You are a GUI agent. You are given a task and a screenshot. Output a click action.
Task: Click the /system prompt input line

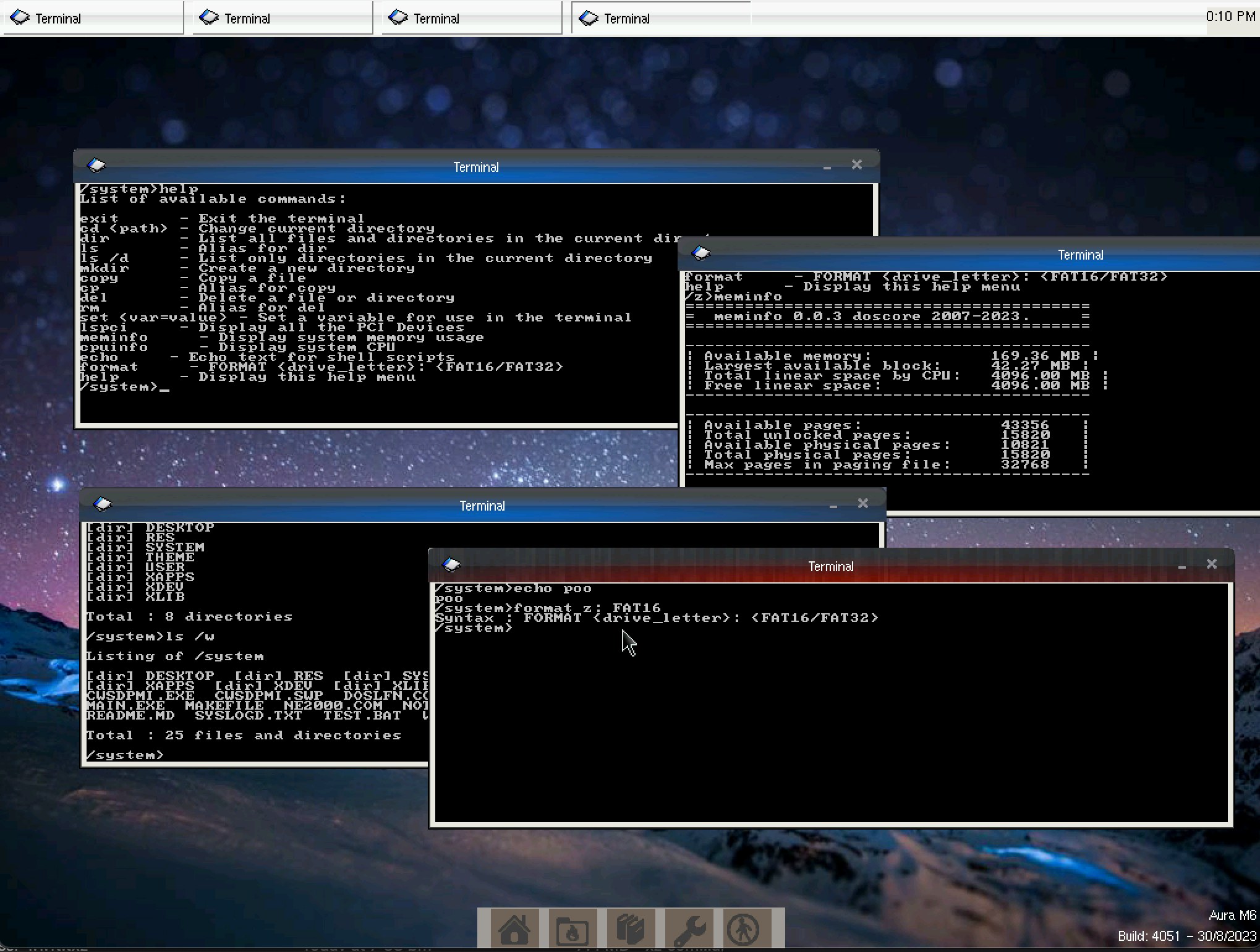[124, 386]
